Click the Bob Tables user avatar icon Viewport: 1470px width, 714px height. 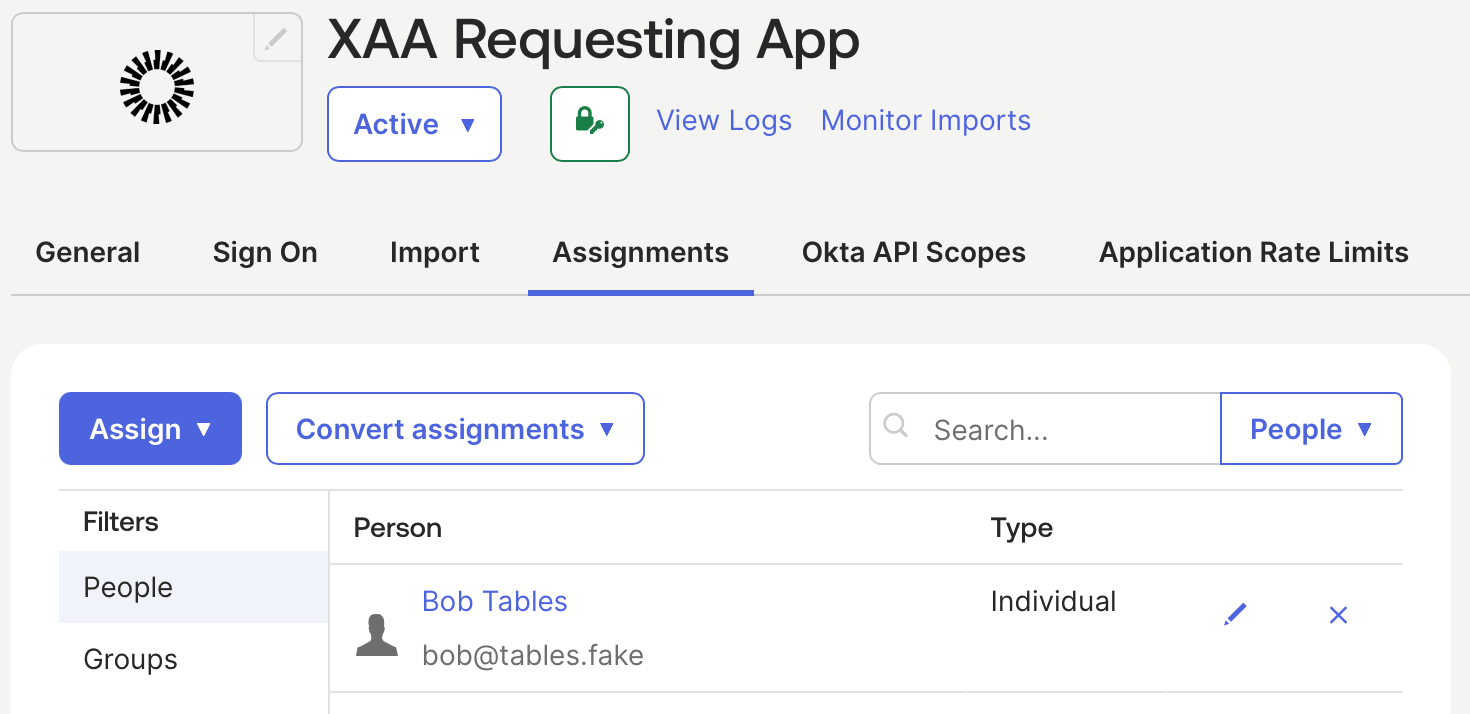(x=377, y=635)
